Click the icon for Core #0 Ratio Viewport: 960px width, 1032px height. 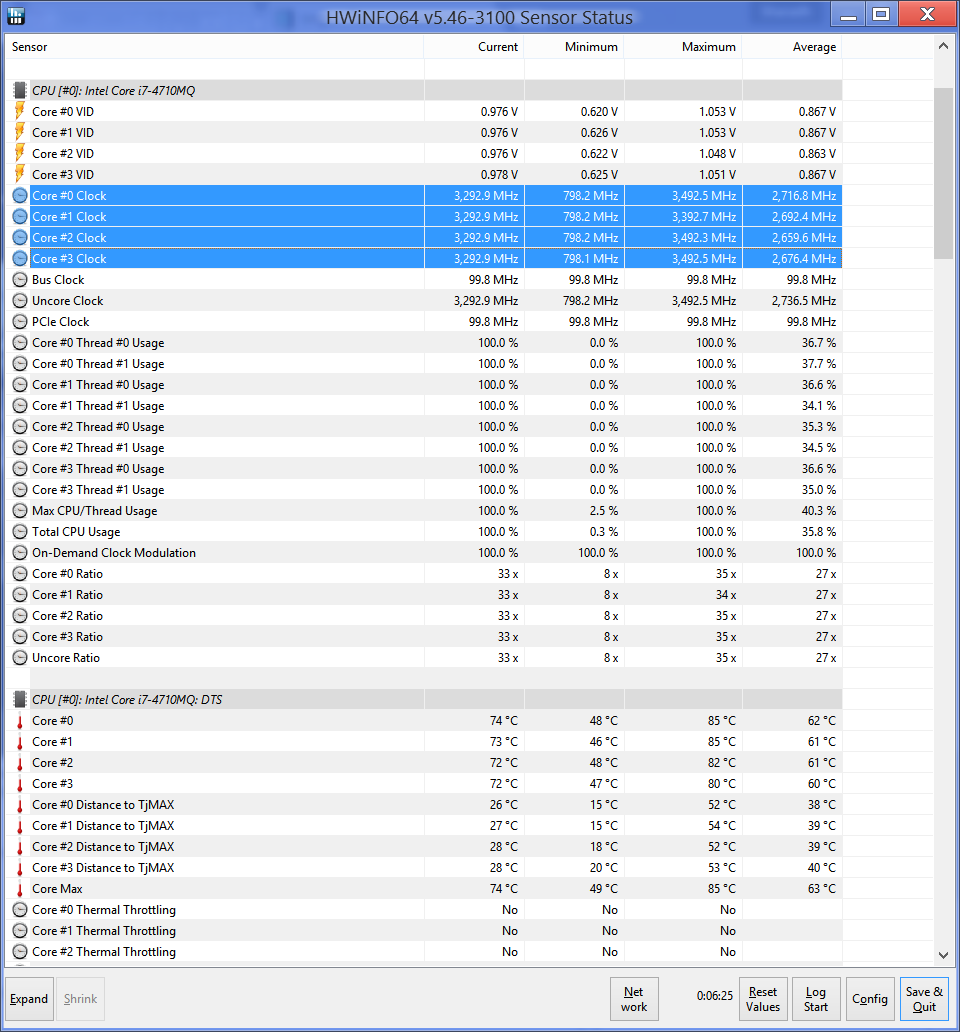coord(20,574)
